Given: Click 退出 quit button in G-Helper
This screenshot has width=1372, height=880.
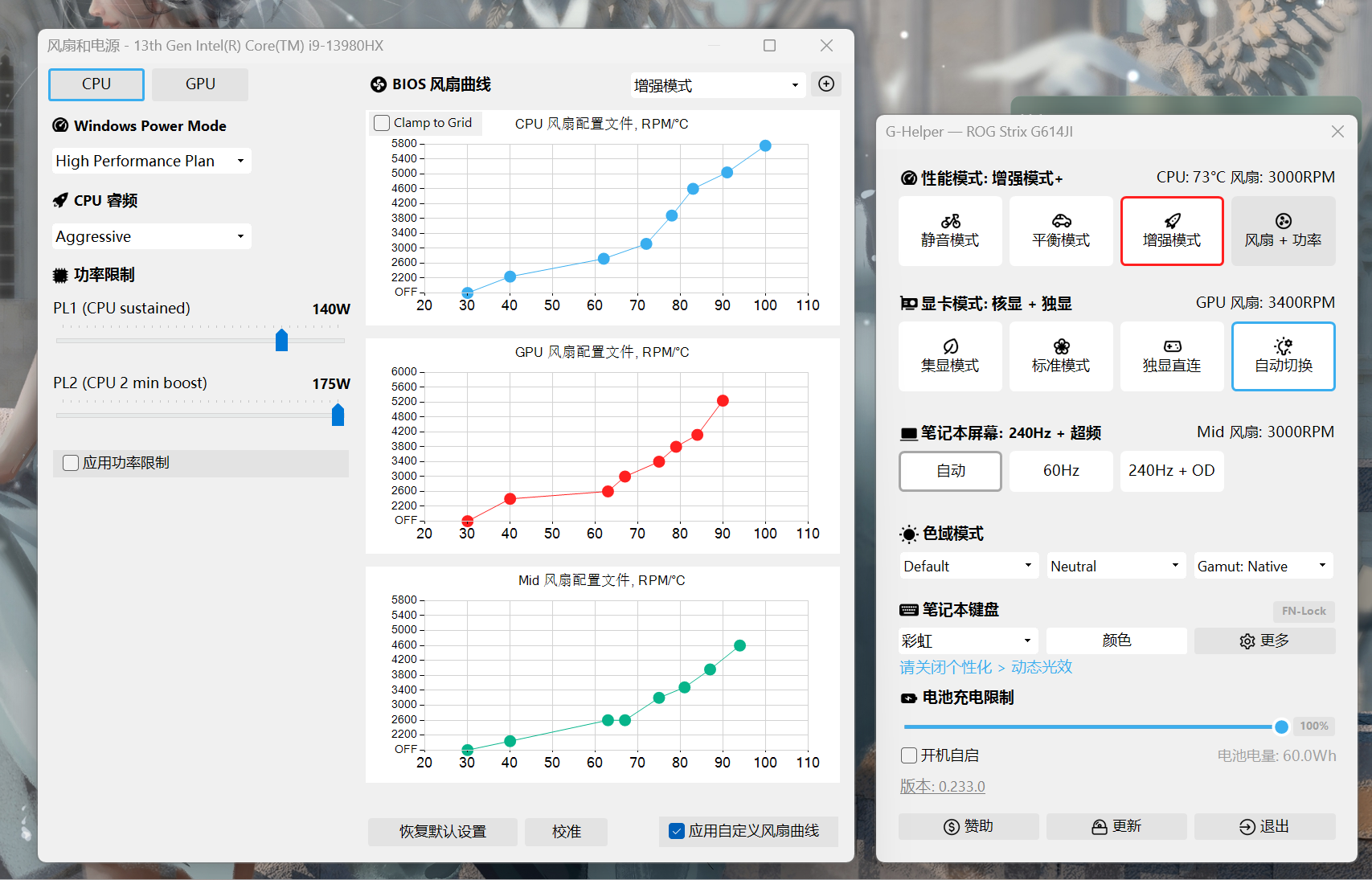Looking at the screenshot, I should click(1264, 826).
